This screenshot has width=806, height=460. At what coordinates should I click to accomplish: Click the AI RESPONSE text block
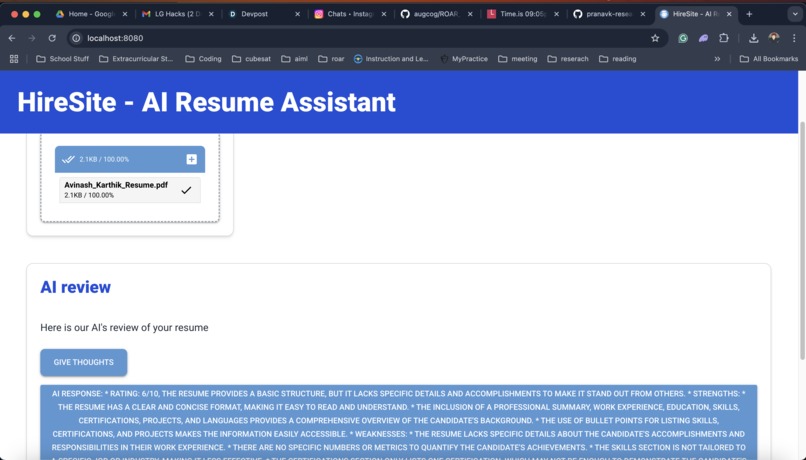[399, 421]
